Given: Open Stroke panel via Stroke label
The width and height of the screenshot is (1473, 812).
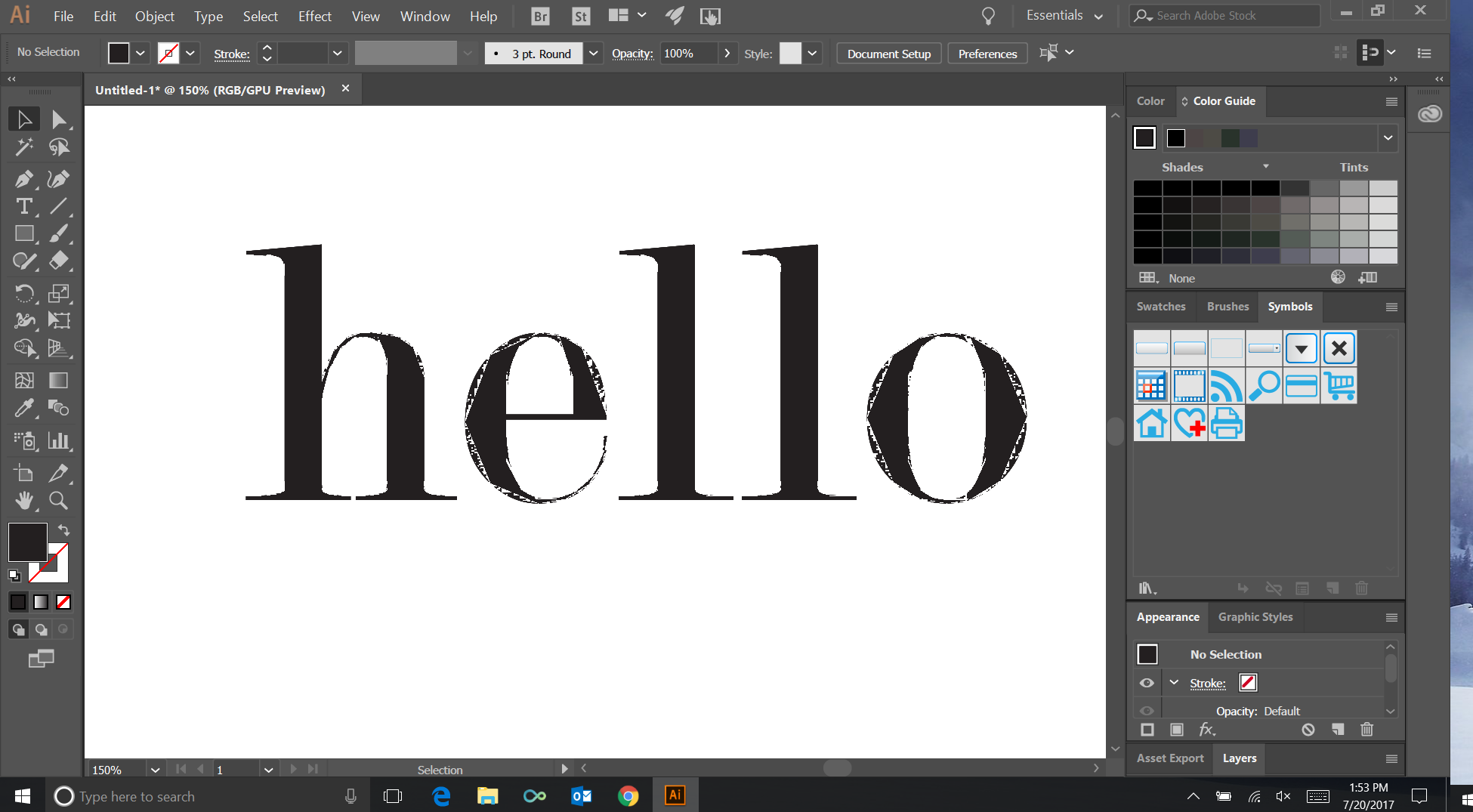Looking at the screenshot, I should [232, 54].
